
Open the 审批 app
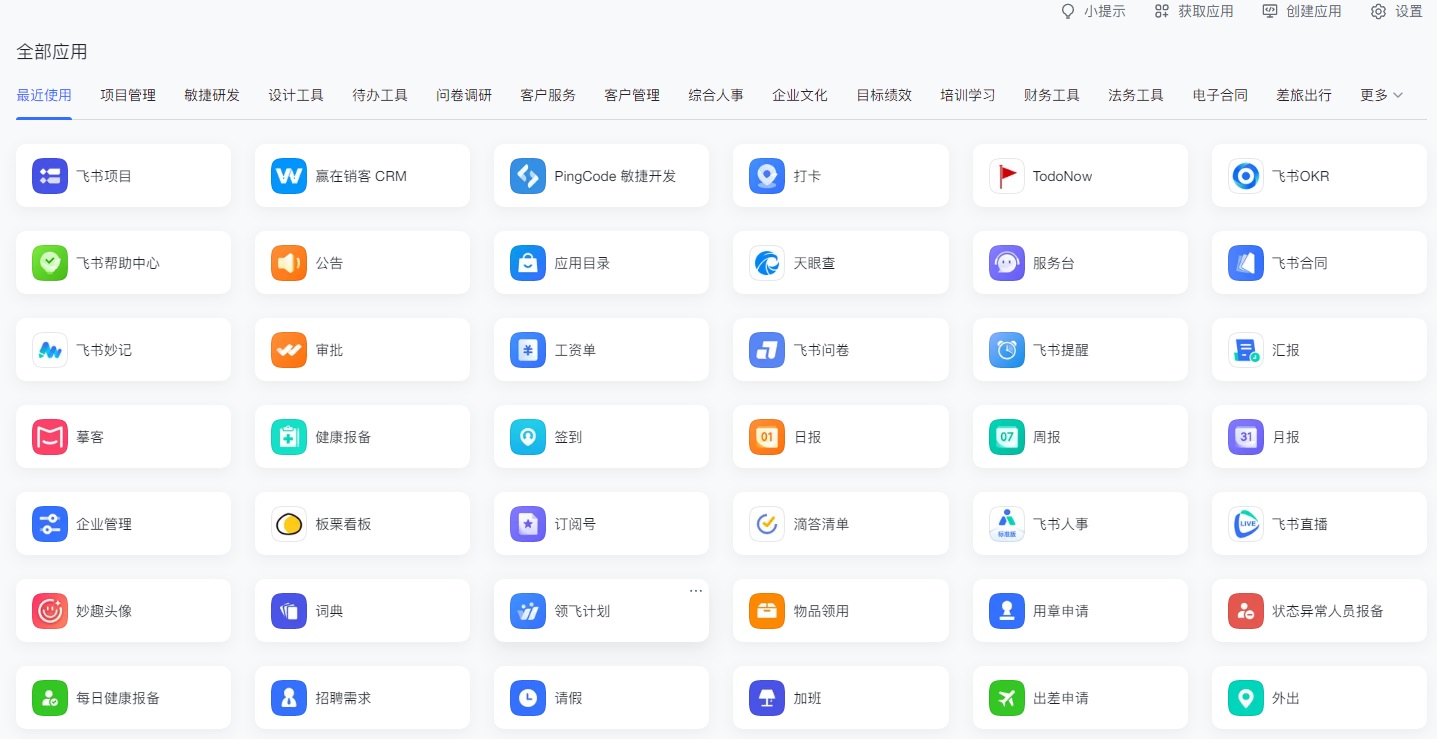coord(362,350)
